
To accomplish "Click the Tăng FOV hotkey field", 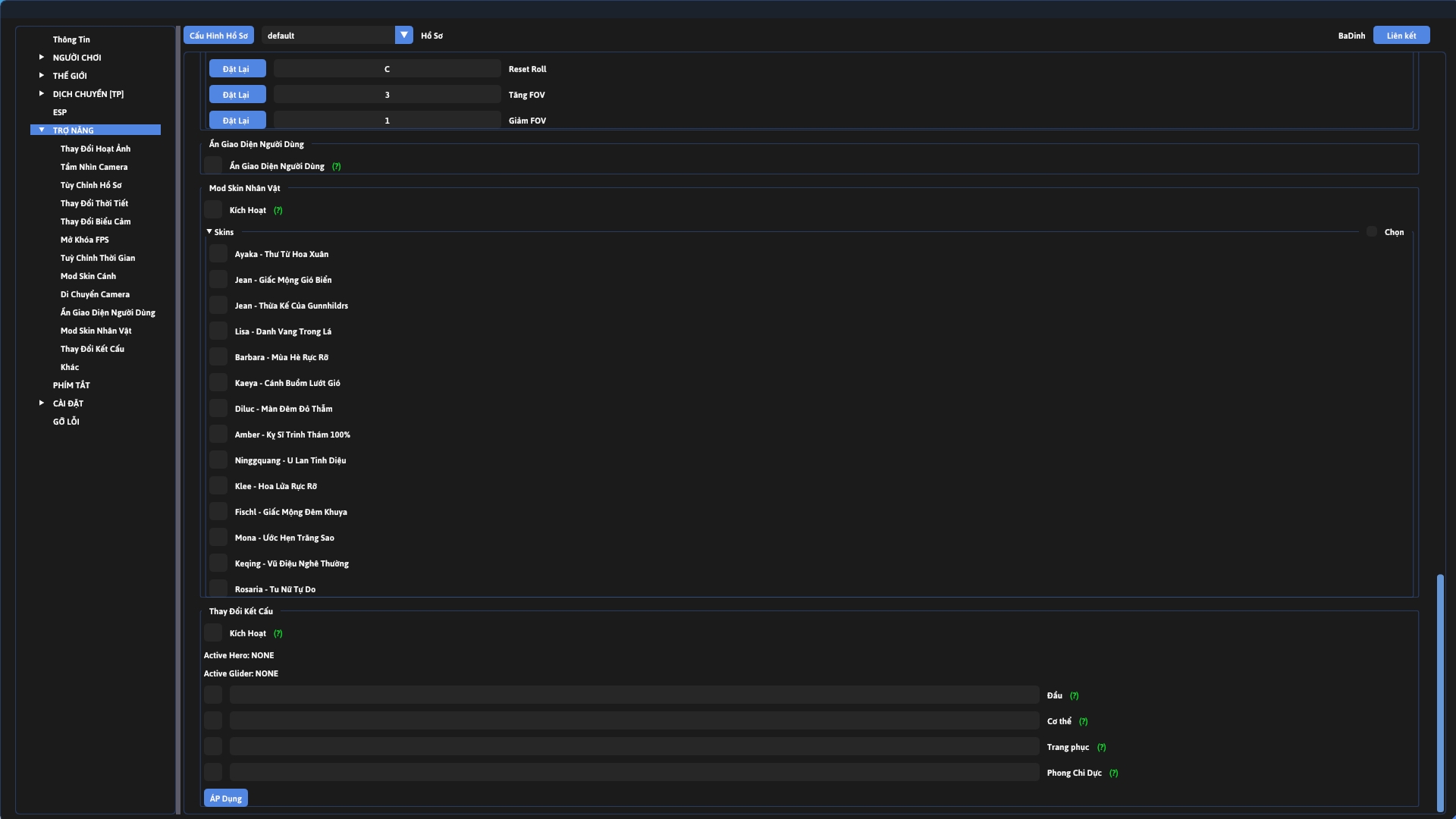I will pos(387,95).
